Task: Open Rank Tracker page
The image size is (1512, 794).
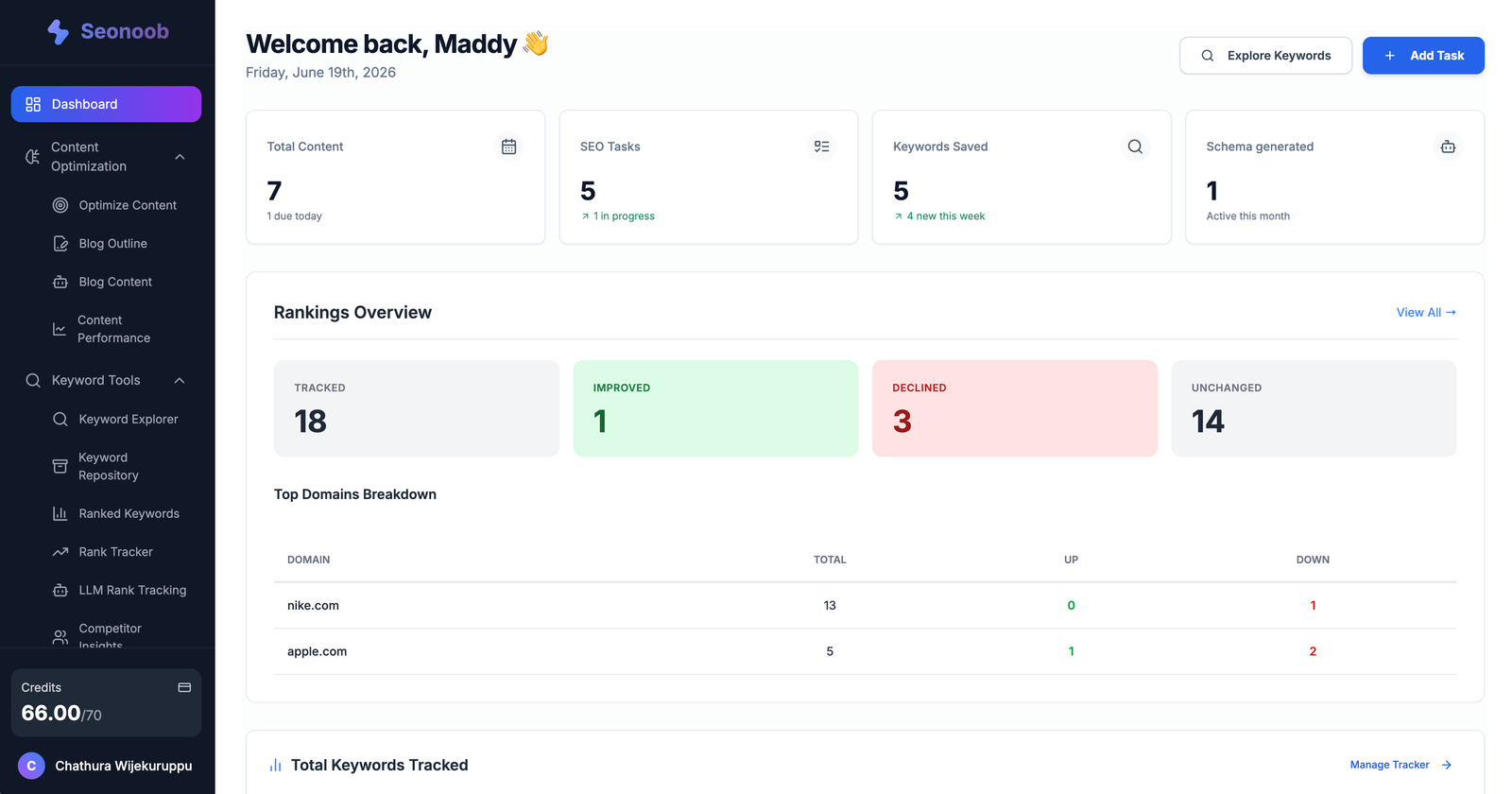Action: [x=115, y=552]
